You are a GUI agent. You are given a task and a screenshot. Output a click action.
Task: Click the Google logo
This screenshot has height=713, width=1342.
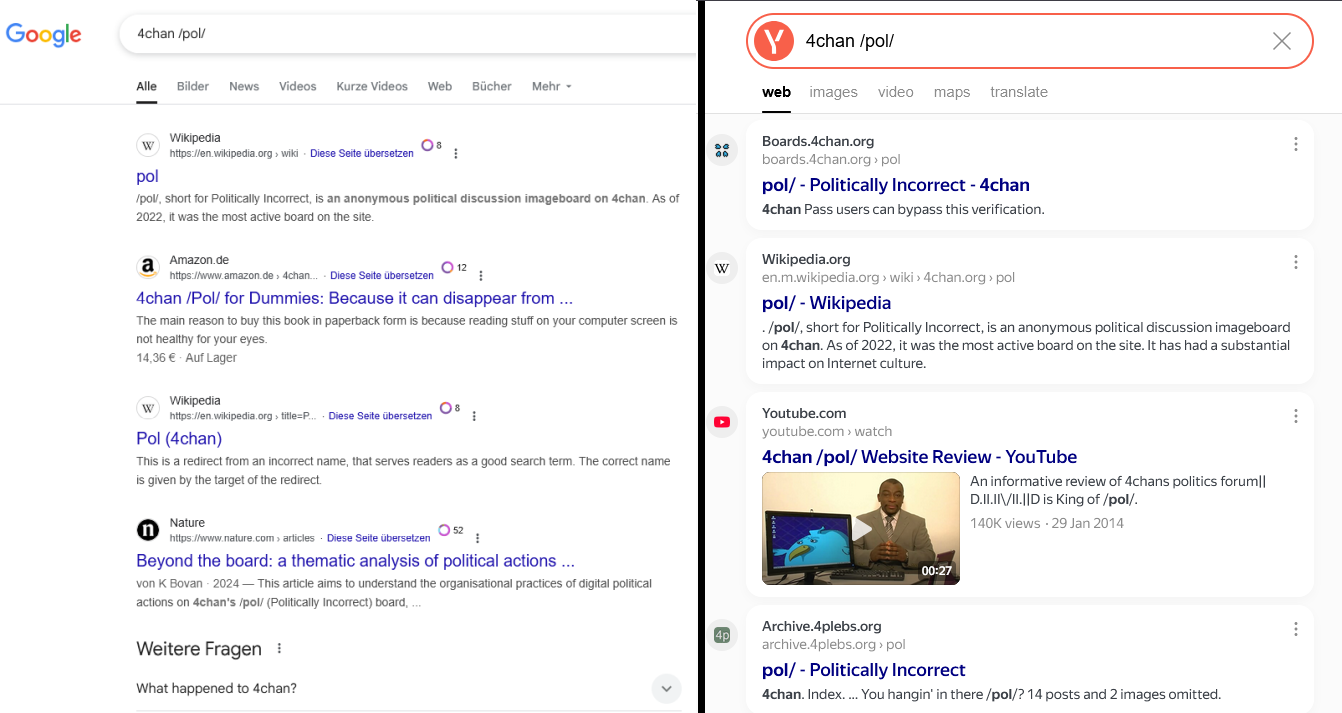pos(44,34)
